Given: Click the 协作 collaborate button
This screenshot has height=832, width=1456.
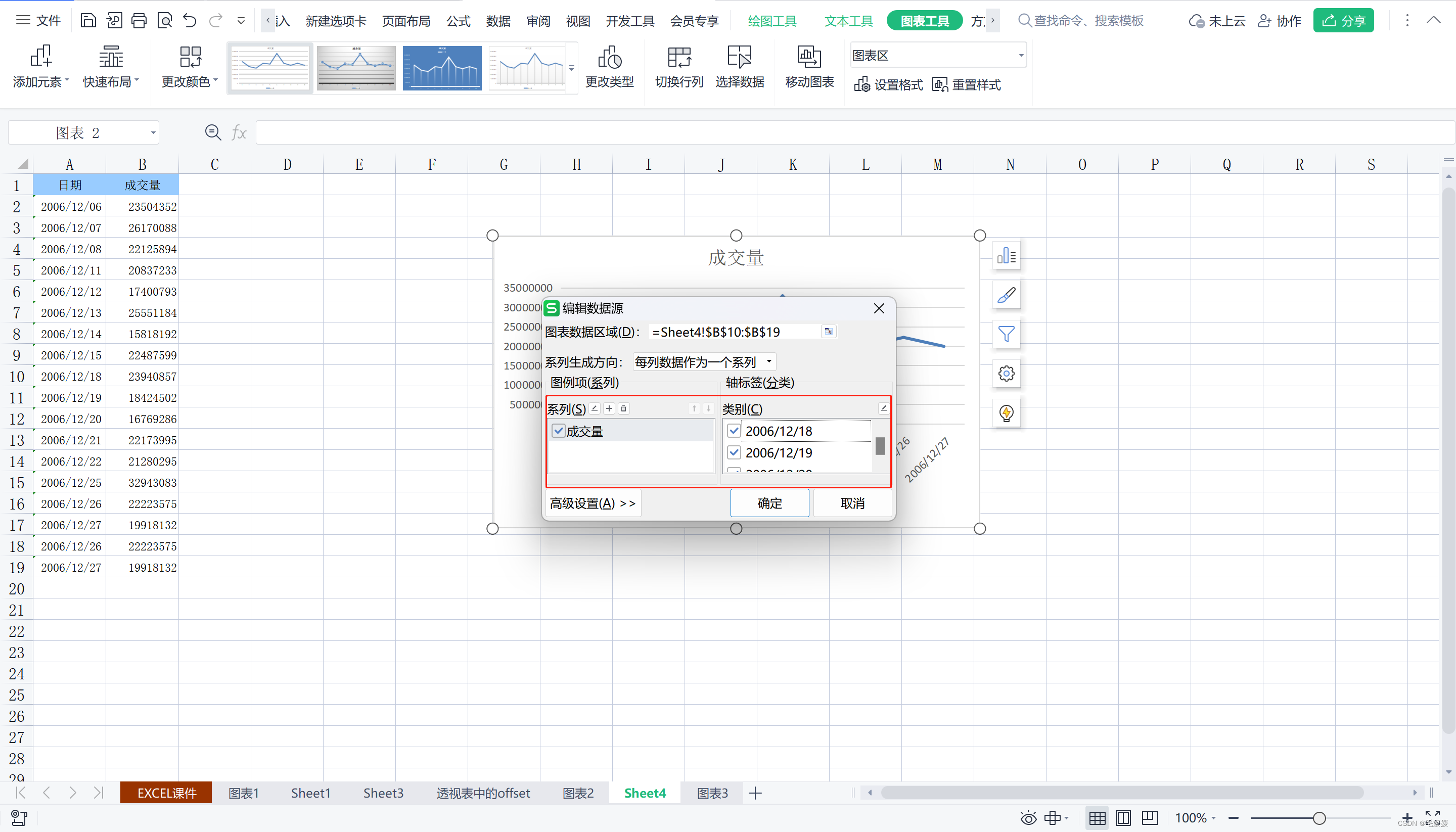Looking at the screenshot, I should [x=1280, y=21].
